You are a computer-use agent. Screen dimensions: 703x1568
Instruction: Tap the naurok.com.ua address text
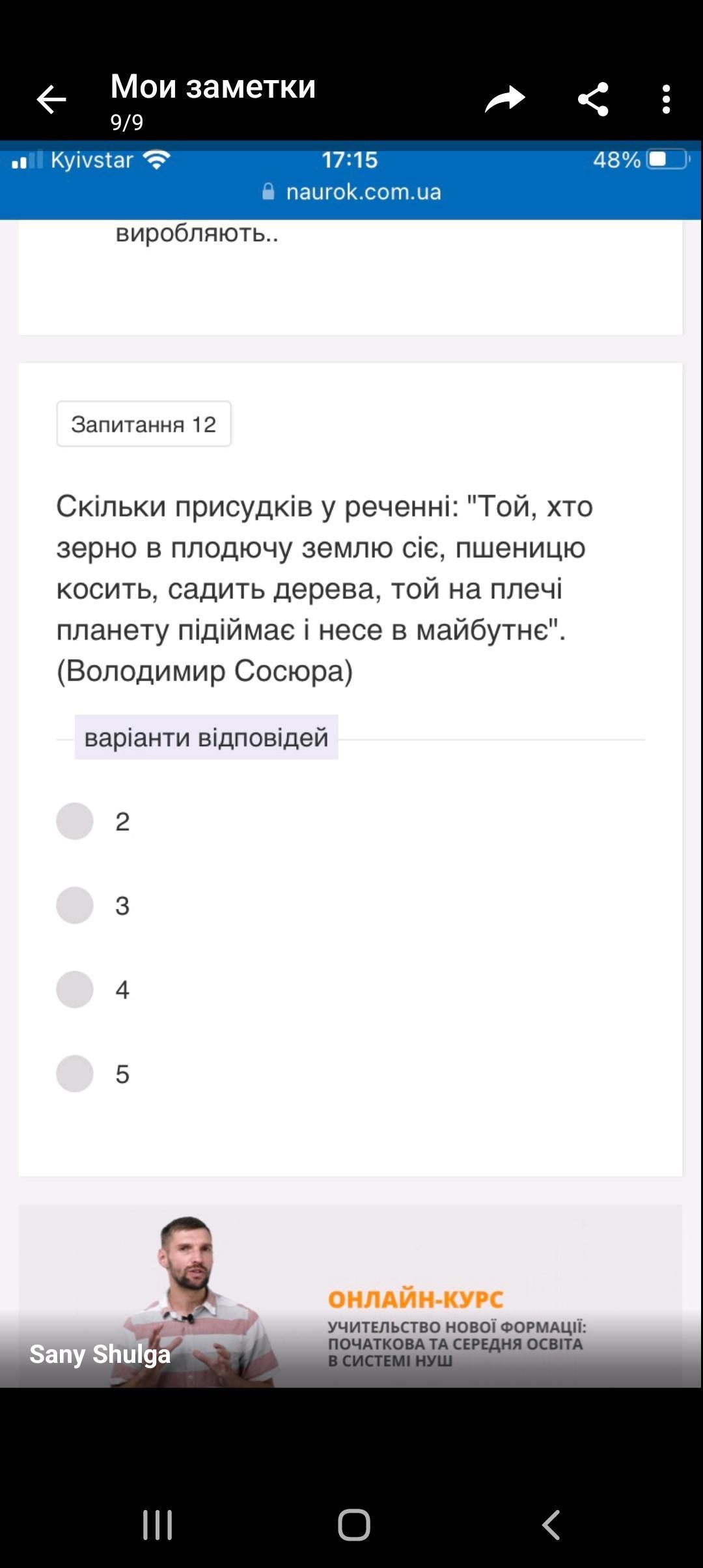click(x=363, y=191)
